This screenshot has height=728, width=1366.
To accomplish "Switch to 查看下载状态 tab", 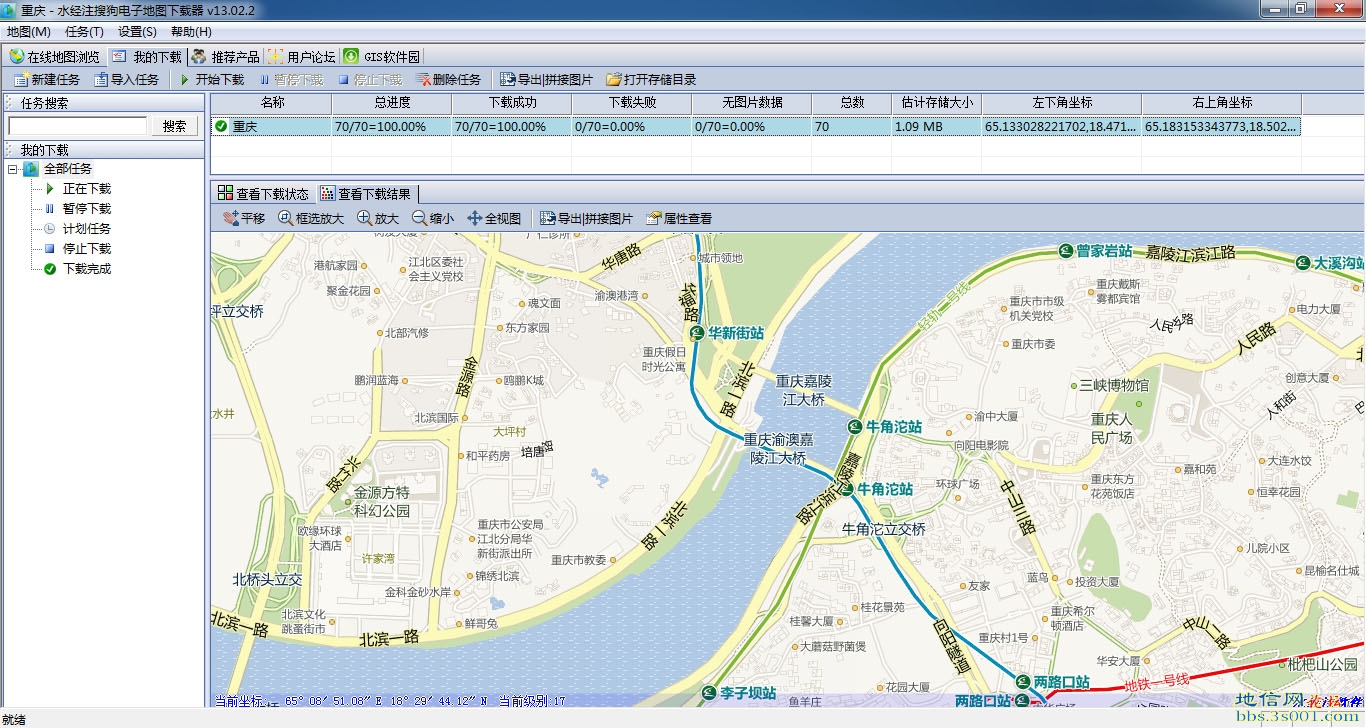I will click(264, 194).
